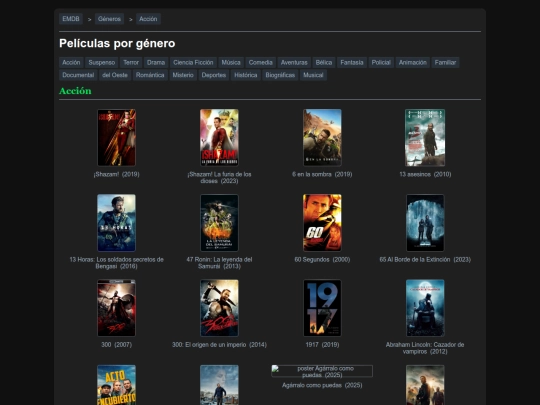The width and height of the screenshot is (540, 405).
Task: Click the broken Agárralo como puedas poster image
Action: (x=322, y=371)
